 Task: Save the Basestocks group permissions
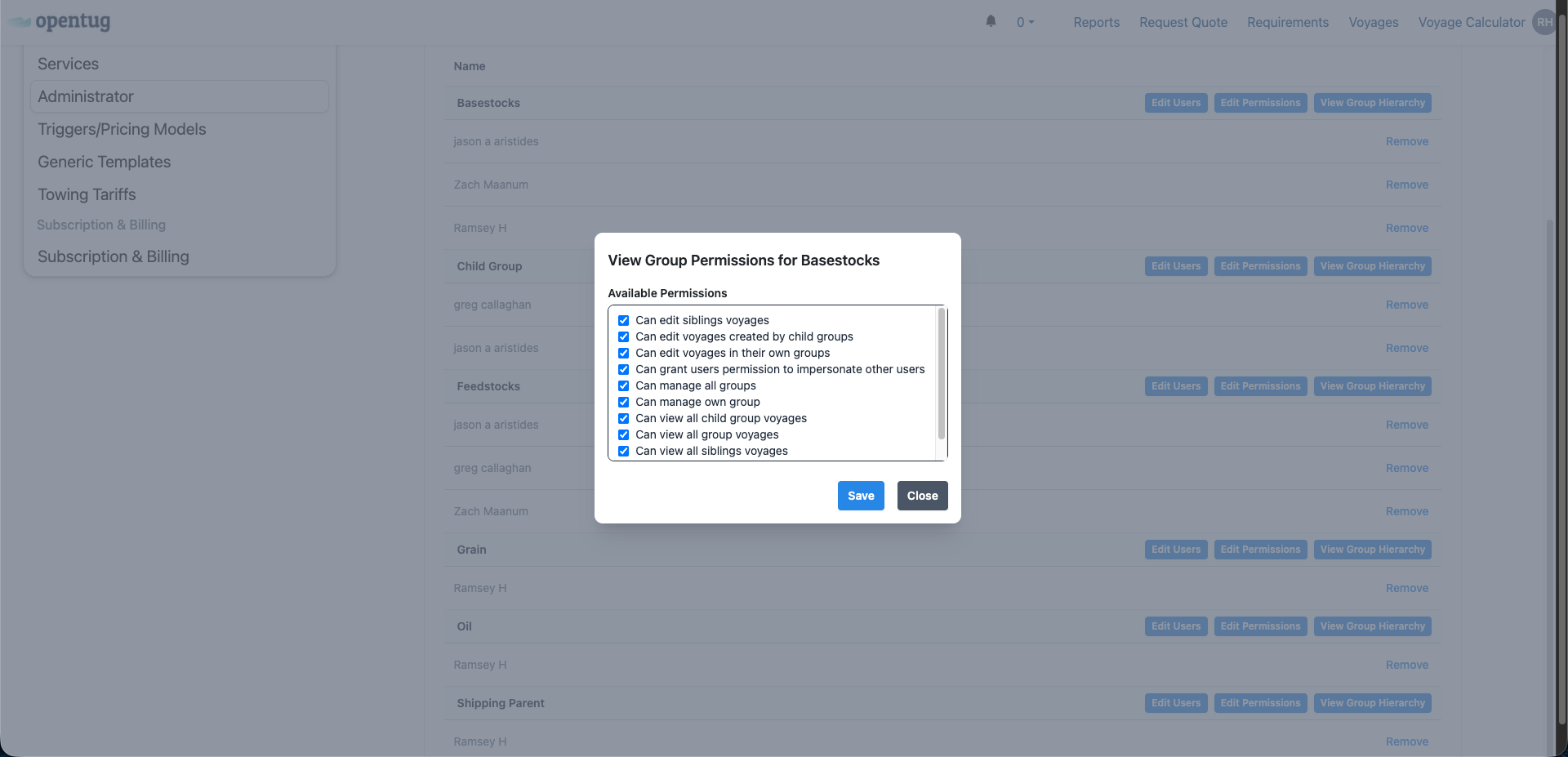pyautogui.click(x=861, y=496)
